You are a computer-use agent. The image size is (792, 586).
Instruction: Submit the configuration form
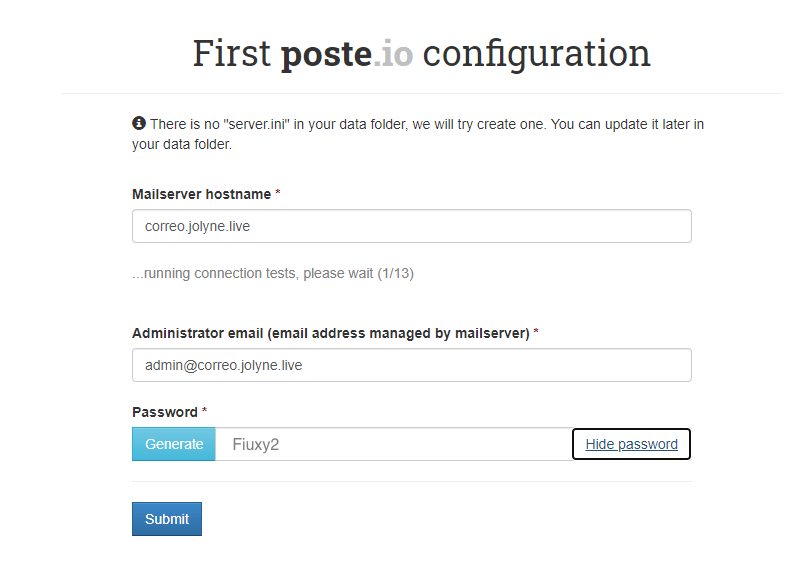(166, 519)
